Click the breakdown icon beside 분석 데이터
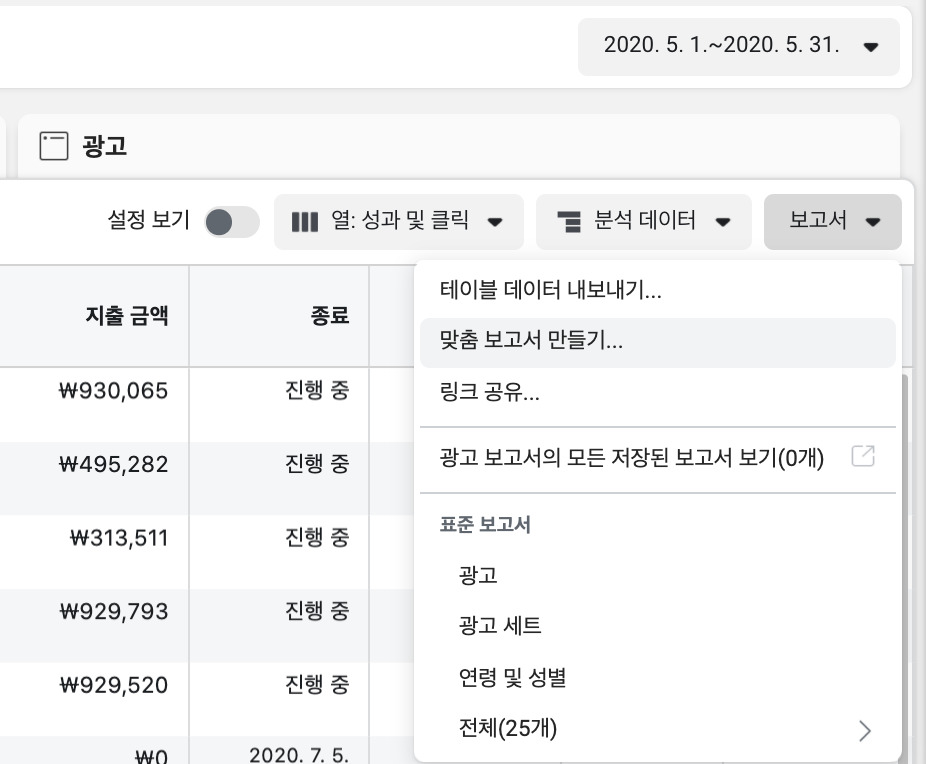926x764 pixels. point(569,222)
